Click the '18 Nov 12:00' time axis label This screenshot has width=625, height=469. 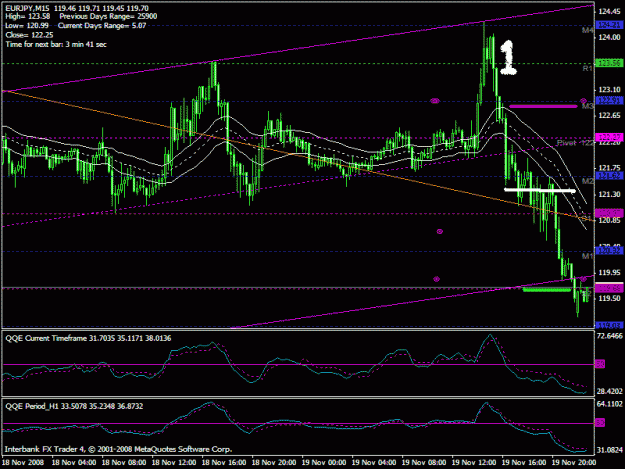(x=174, y=463)
